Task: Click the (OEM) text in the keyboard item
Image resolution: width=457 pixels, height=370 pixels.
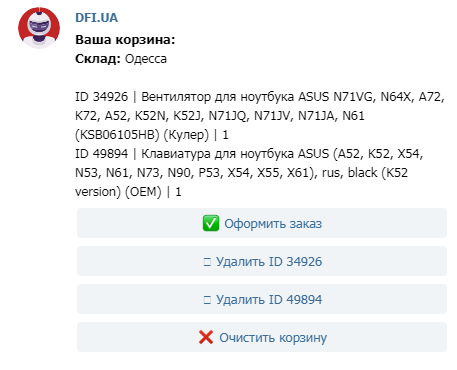Action: [143, 192]
